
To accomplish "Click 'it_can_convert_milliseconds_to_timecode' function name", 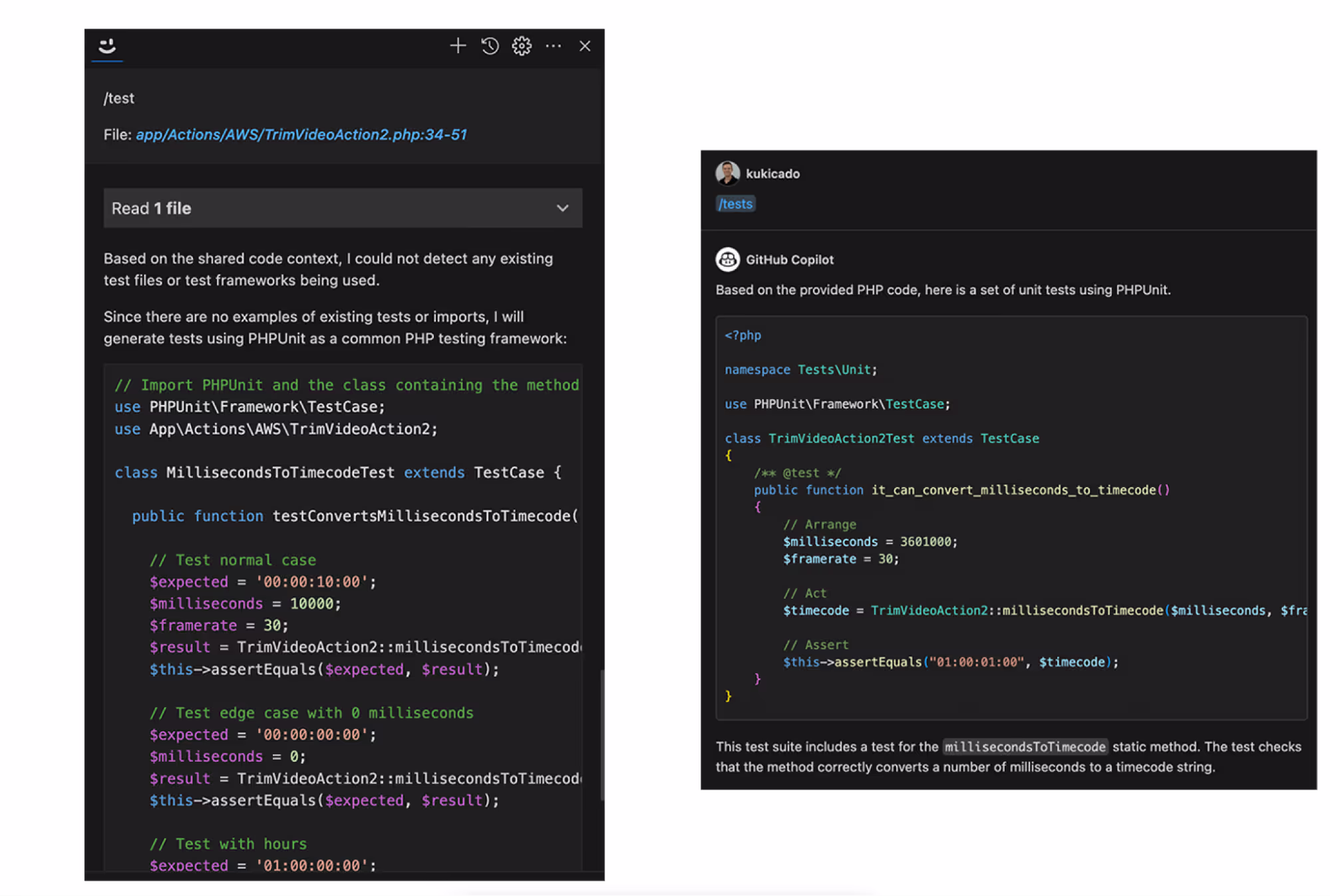I will (x=1014, y=490).
